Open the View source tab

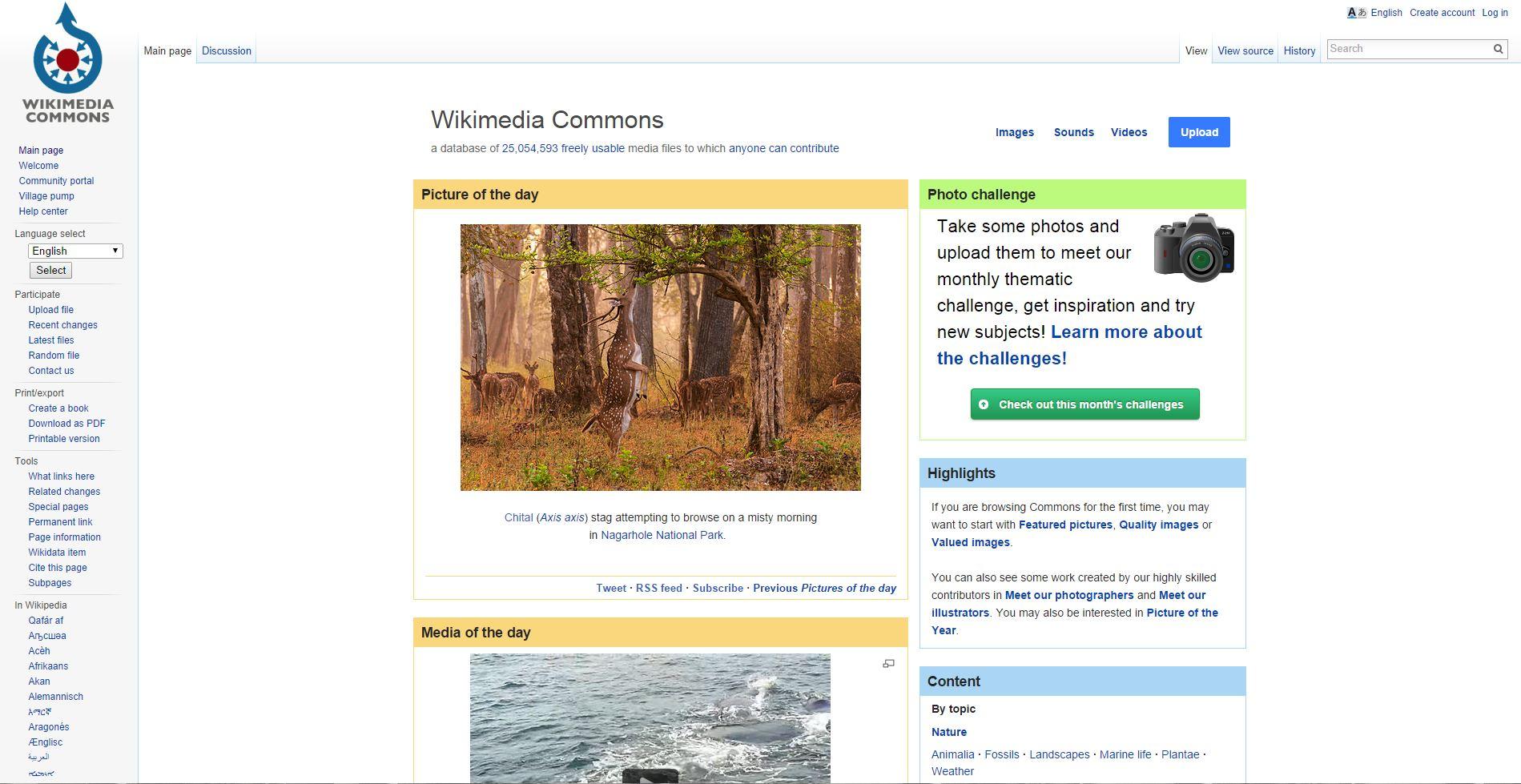tap(1245, 50)
